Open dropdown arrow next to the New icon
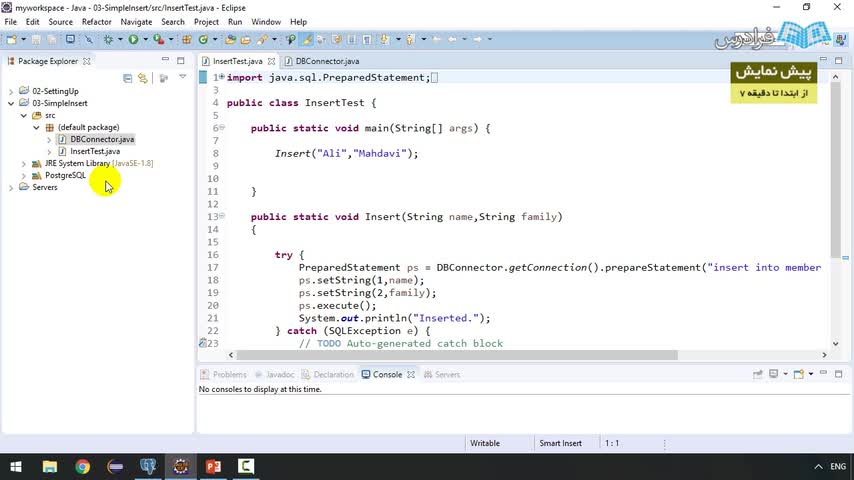The height and width of the screenshot is (480, 854). tap(23, 39)
